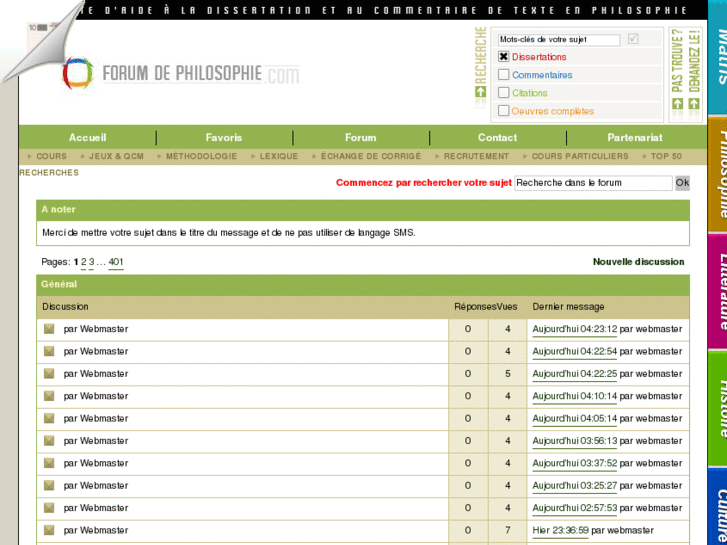Go to page 3 of discussions
The height and width of the screenshot is (545, 727).
pyautogui.click(x=91, y=262)
